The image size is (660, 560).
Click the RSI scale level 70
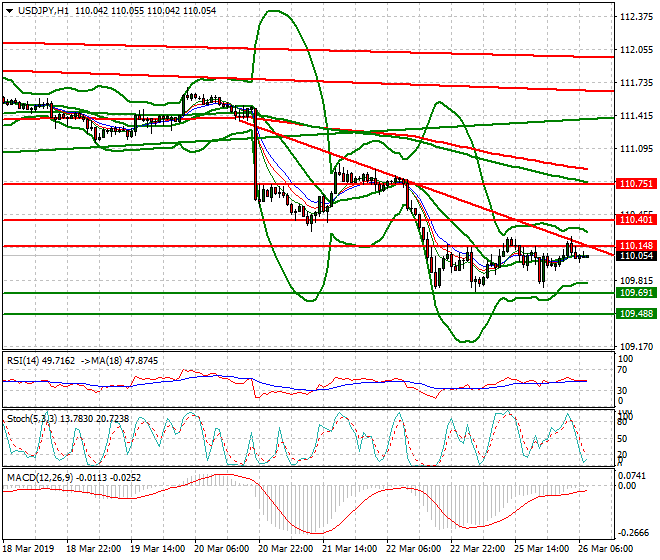click(622, 370)
